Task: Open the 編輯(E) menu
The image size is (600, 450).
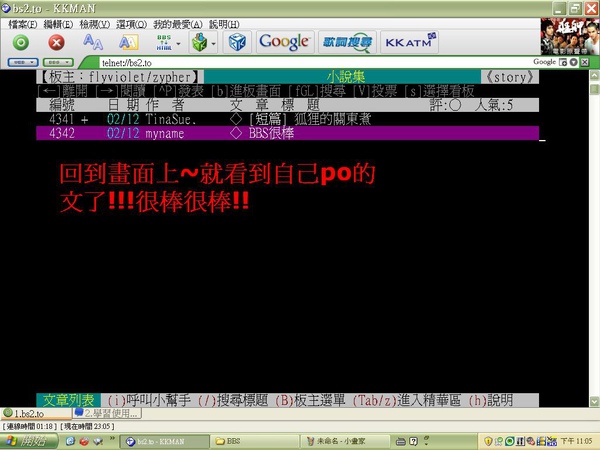Action: pos(58,24)
